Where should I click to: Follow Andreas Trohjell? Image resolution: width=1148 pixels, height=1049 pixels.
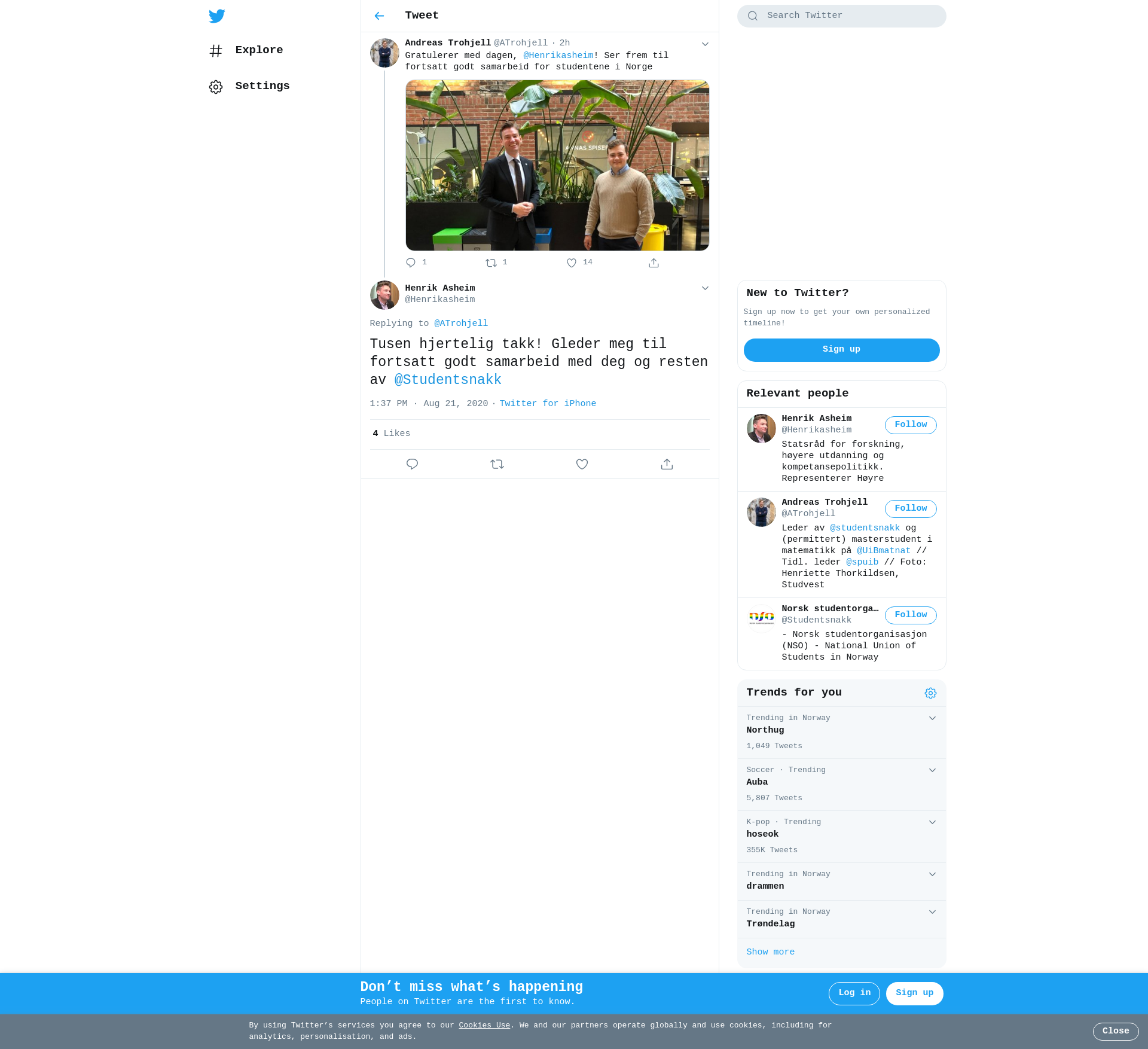(x=910, y=509)
